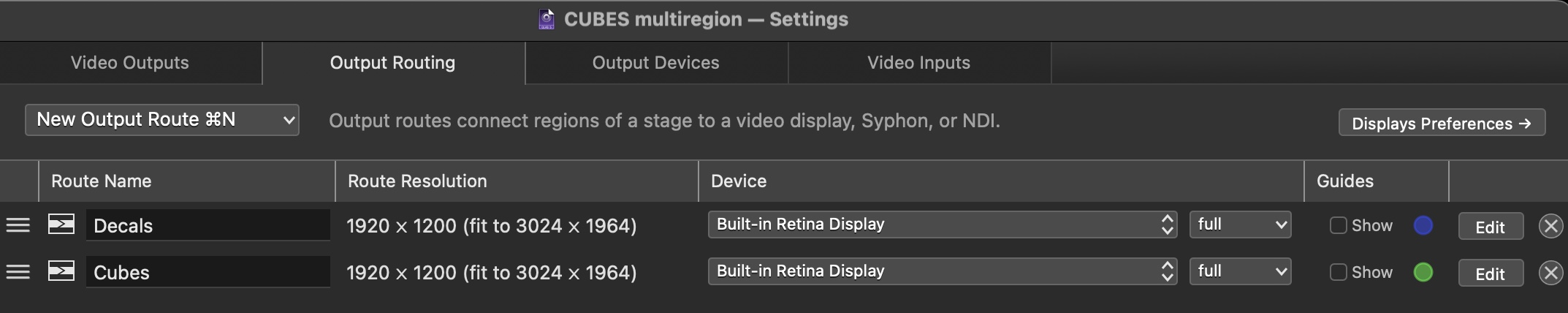Edit the Decals output route
The image size is (1568, 313).
(1490, 227)
